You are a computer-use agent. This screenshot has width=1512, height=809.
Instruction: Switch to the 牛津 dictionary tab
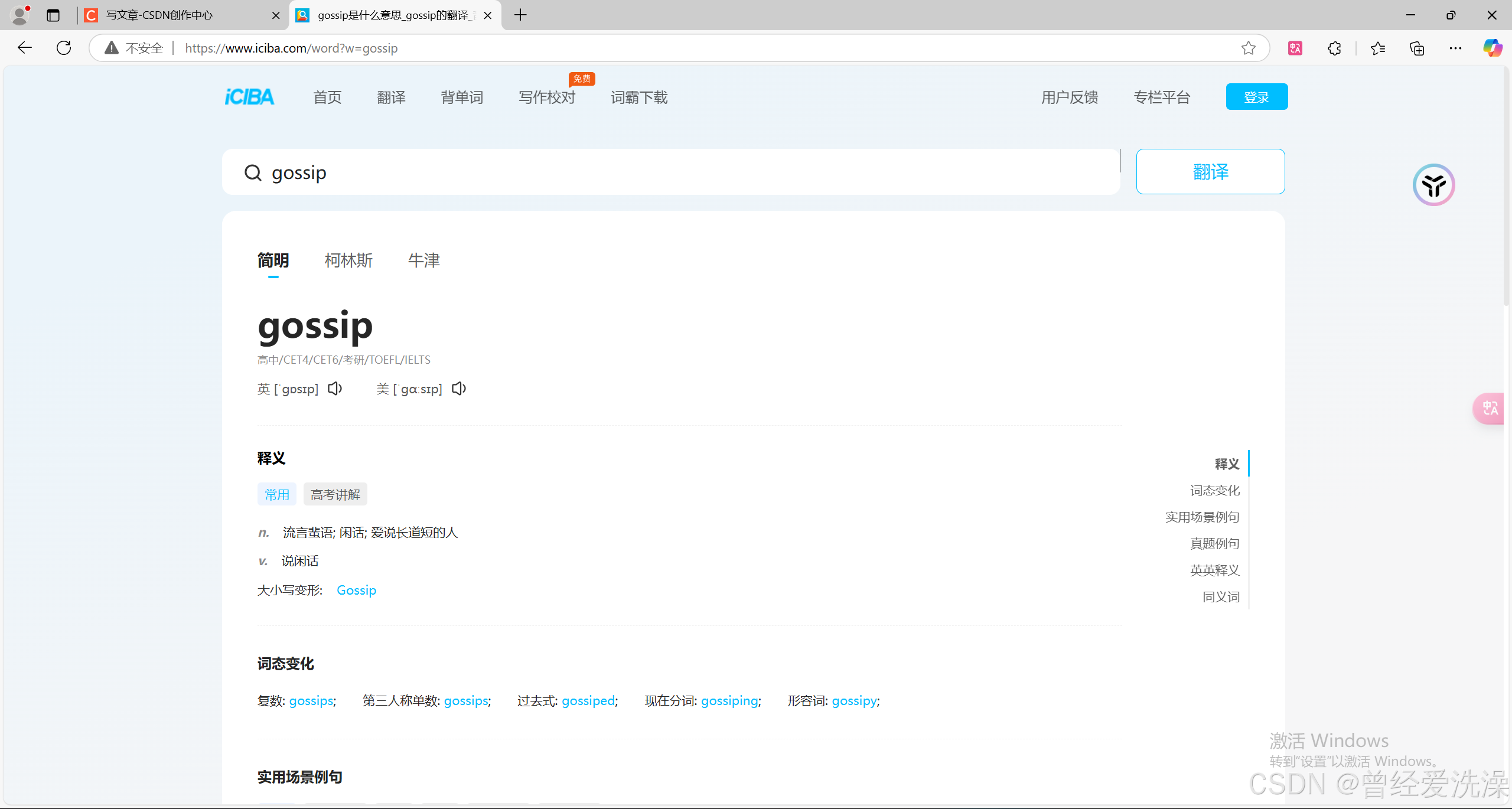(423, 260)
